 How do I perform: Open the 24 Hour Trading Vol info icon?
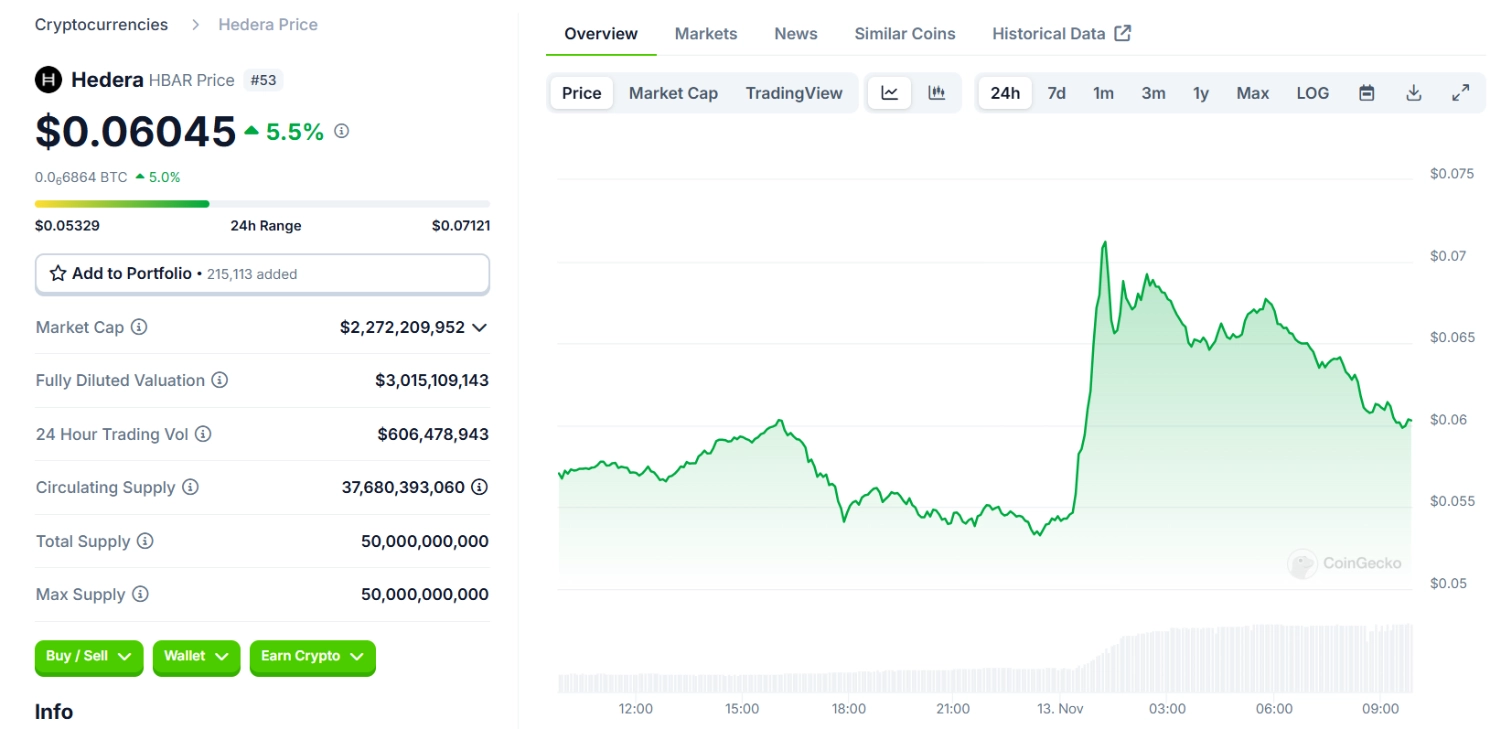tap(203, 434)
